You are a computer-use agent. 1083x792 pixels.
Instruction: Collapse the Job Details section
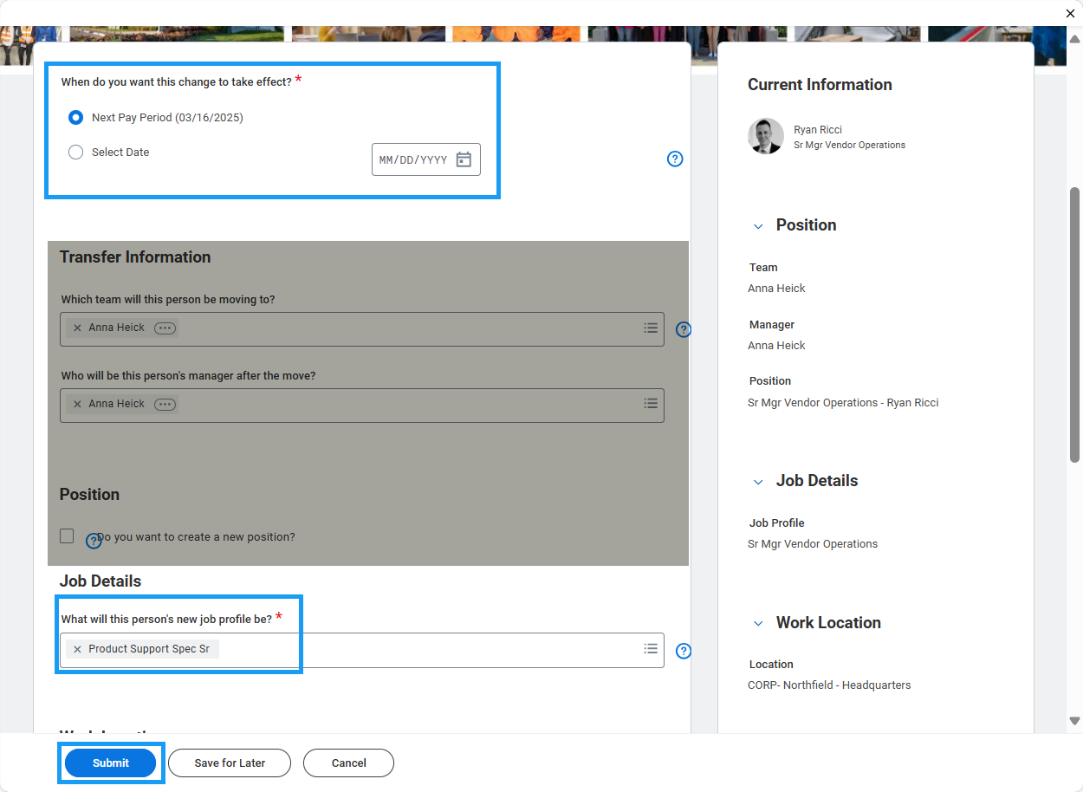tap(758, 481)
